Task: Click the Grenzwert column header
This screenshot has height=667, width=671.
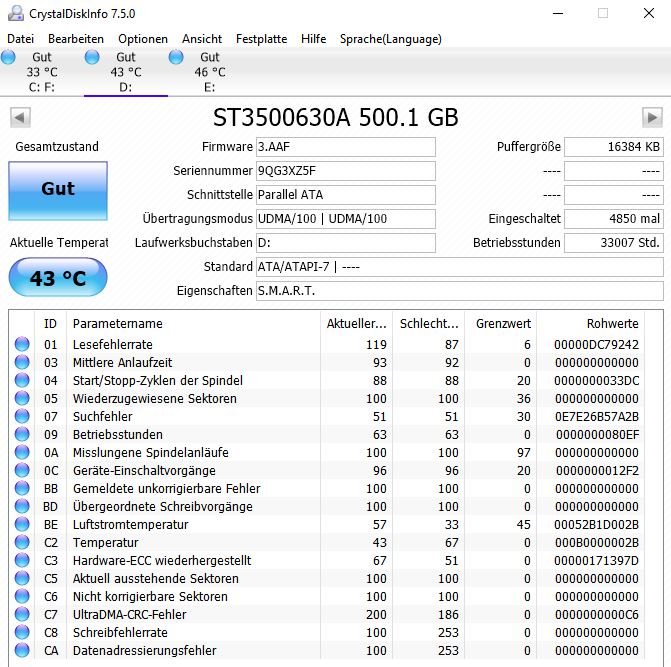Action: tap(503, 323)
